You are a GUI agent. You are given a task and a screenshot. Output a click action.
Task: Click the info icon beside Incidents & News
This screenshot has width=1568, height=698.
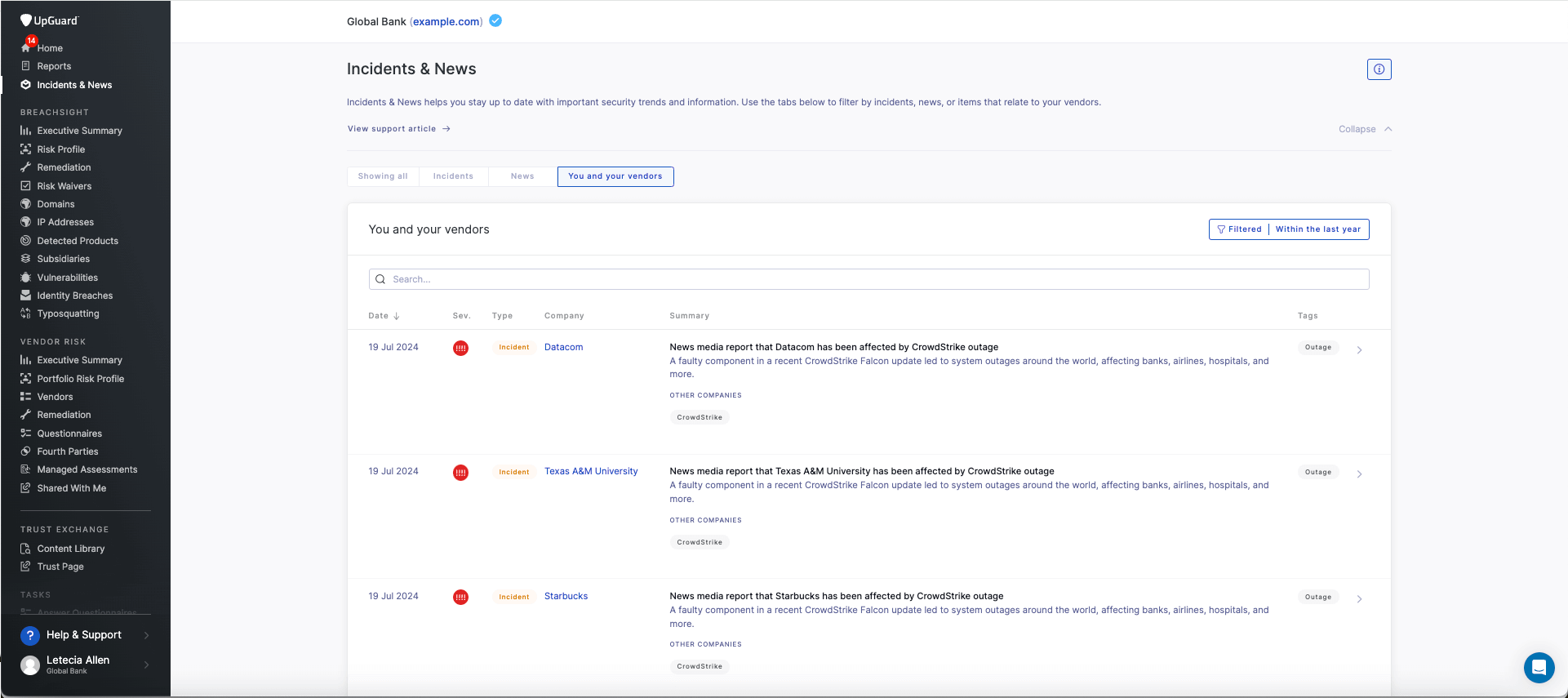pos(1379,69)
